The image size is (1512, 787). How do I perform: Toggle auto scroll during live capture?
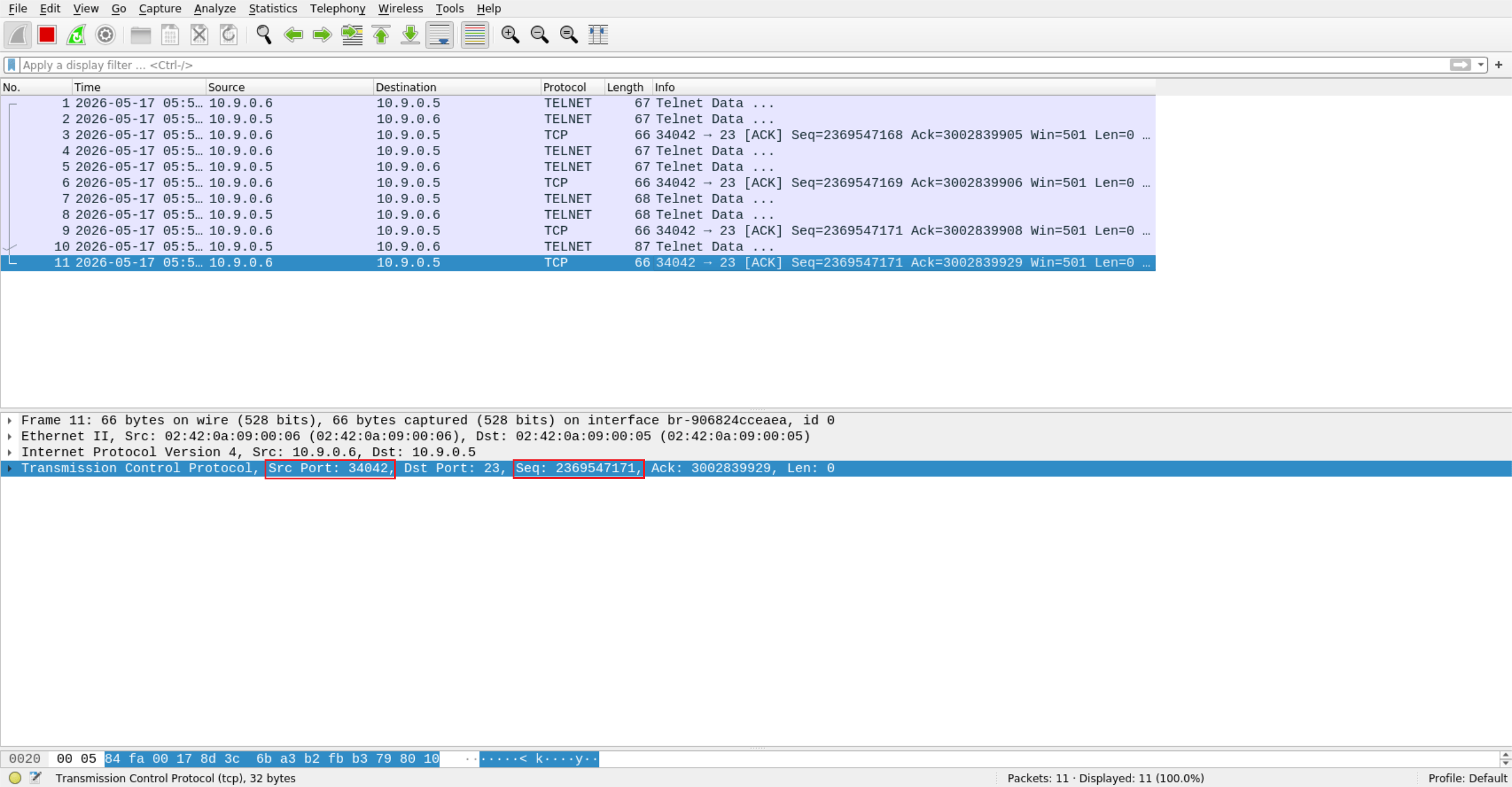click(x=440, y=35)
